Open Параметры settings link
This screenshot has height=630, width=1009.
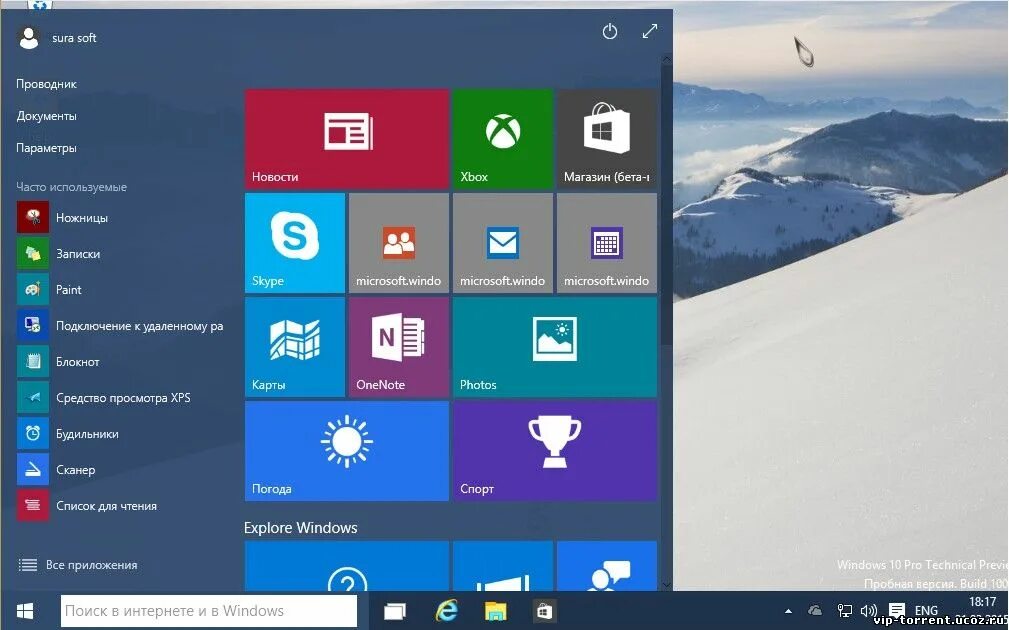click(46, 148)
